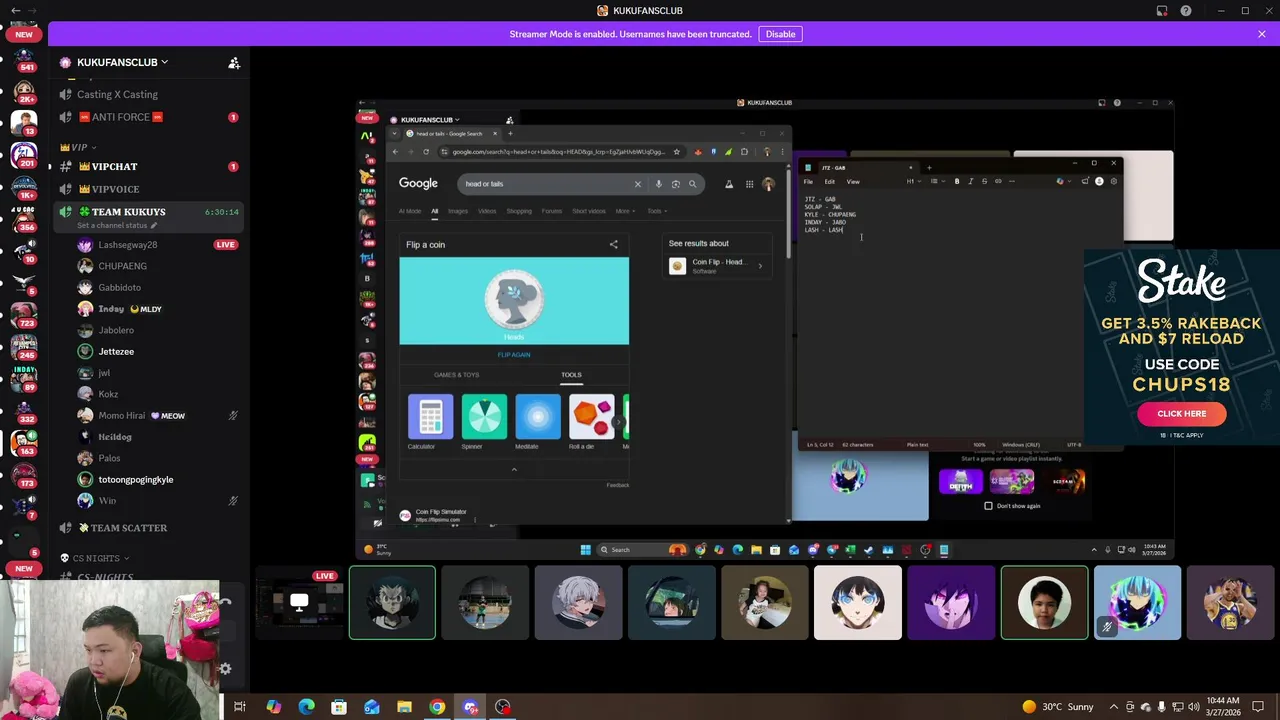Click FLIP AGAIN under the coin
Image resolution: width=1280 pixels, height=720 pixels.
[514, 355]
